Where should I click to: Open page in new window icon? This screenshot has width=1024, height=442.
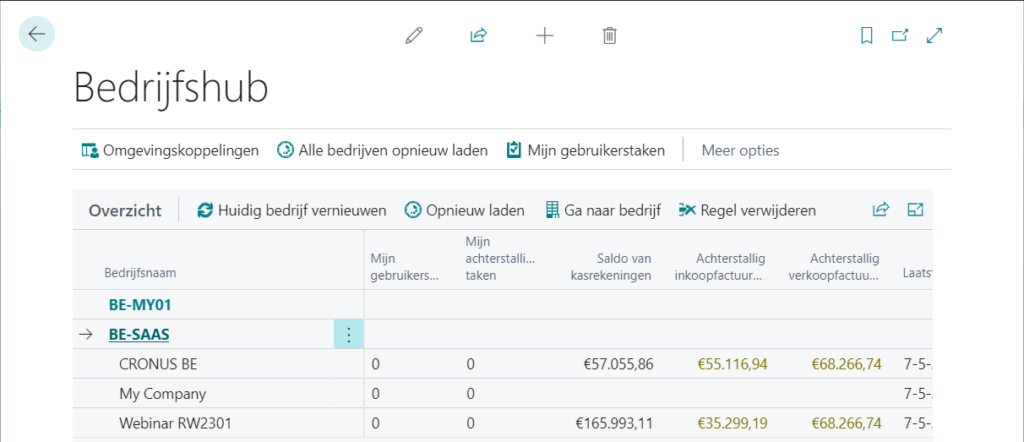click(900, 36)
